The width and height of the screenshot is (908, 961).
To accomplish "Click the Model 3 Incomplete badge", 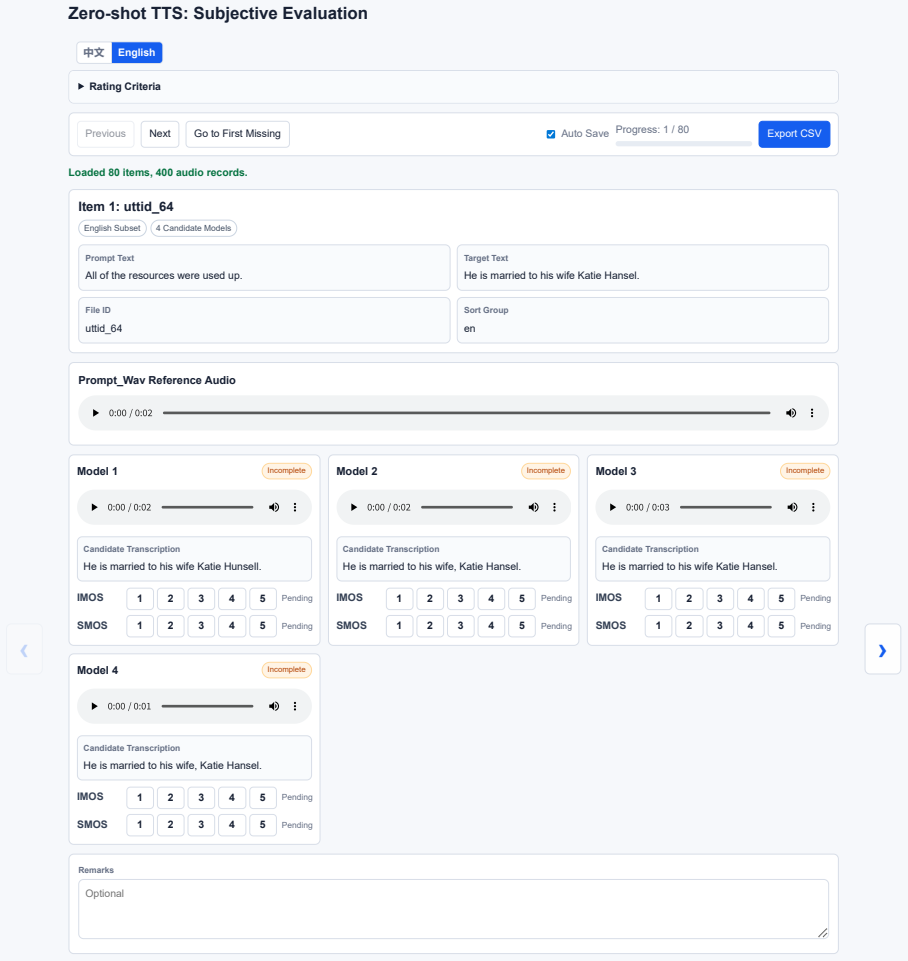I will point(804,471).
